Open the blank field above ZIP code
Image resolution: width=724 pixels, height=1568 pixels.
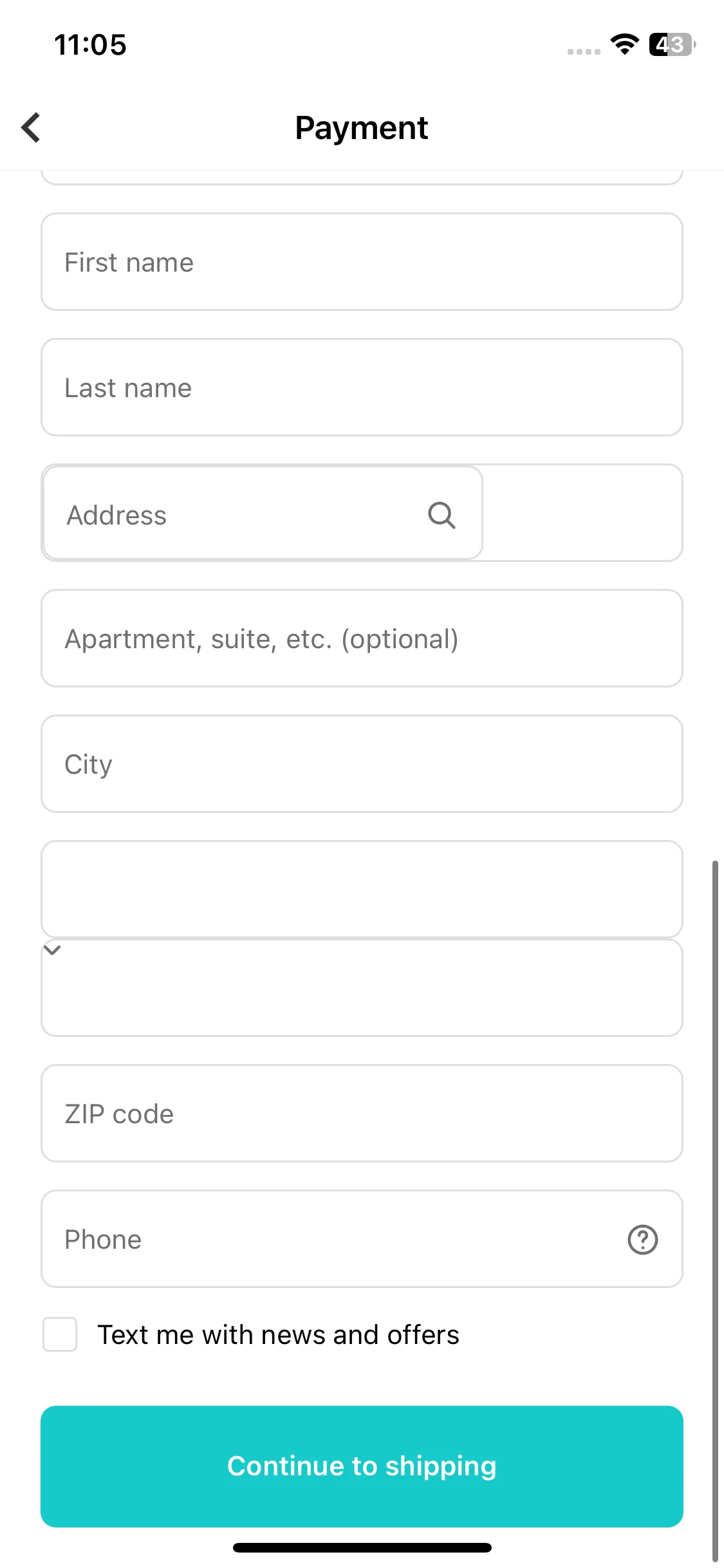click(362, 987)
